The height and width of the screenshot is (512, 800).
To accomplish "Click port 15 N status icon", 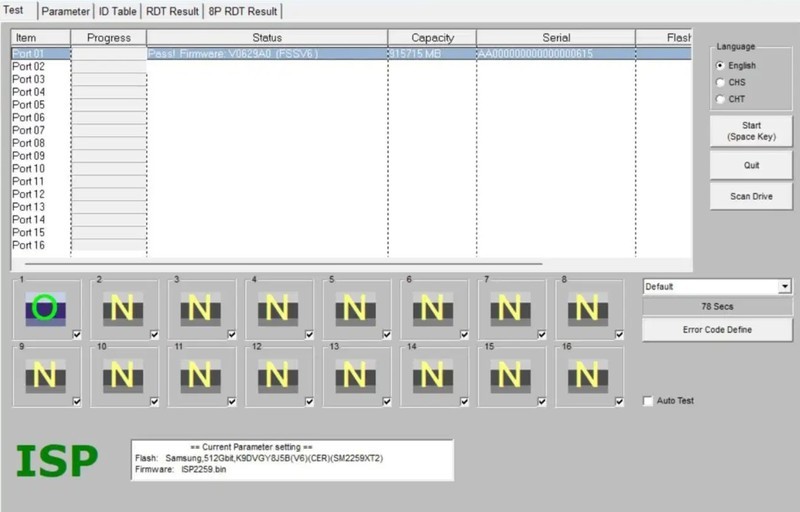I will (x=511, y=376).
